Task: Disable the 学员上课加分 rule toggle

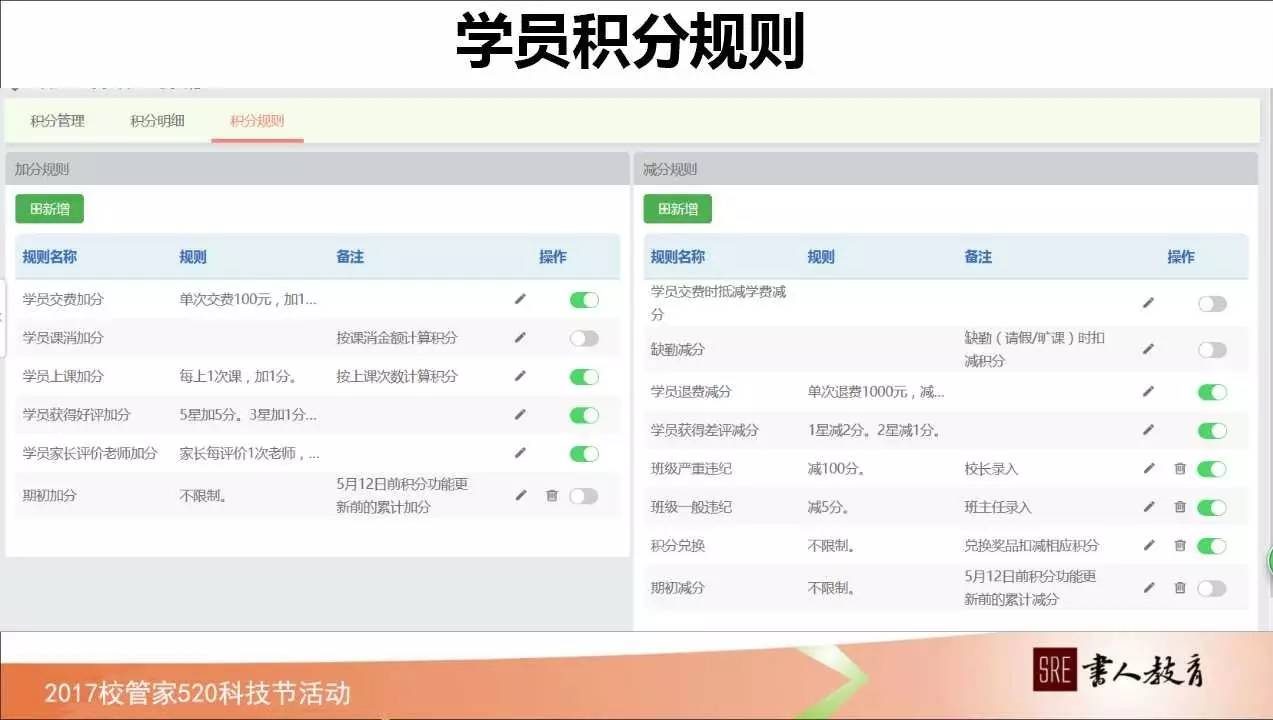Action: point(583,376)
